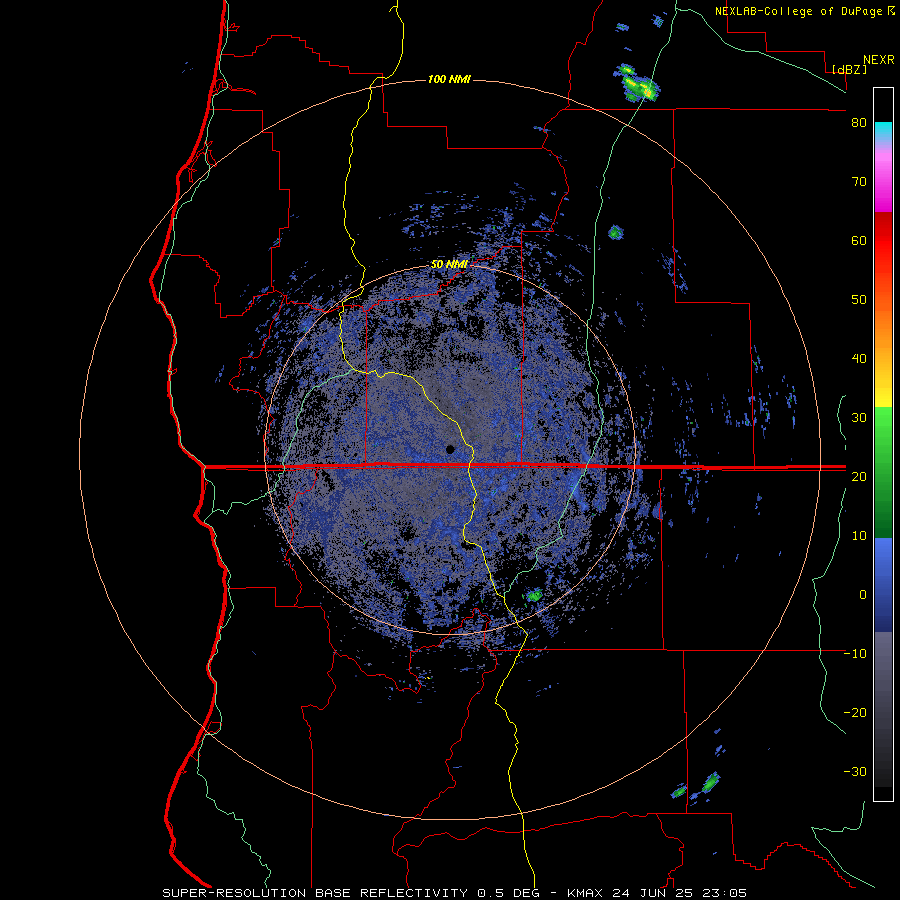Screen dimensions: 900x900
Task: Click the KMAX station identifier in the caption
Action: pos(585,893)
